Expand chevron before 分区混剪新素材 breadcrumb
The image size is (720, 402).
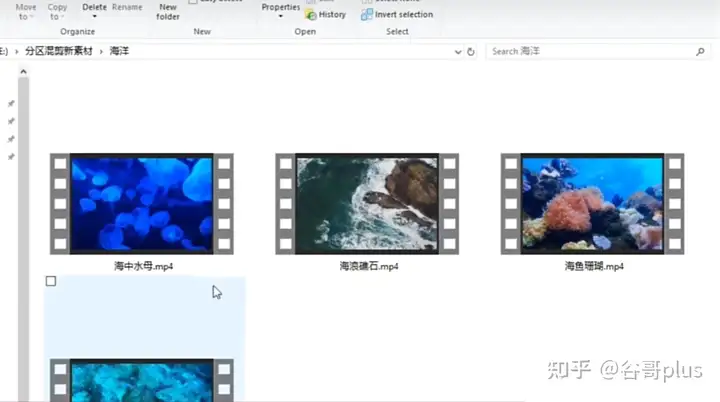coord(17,51)
